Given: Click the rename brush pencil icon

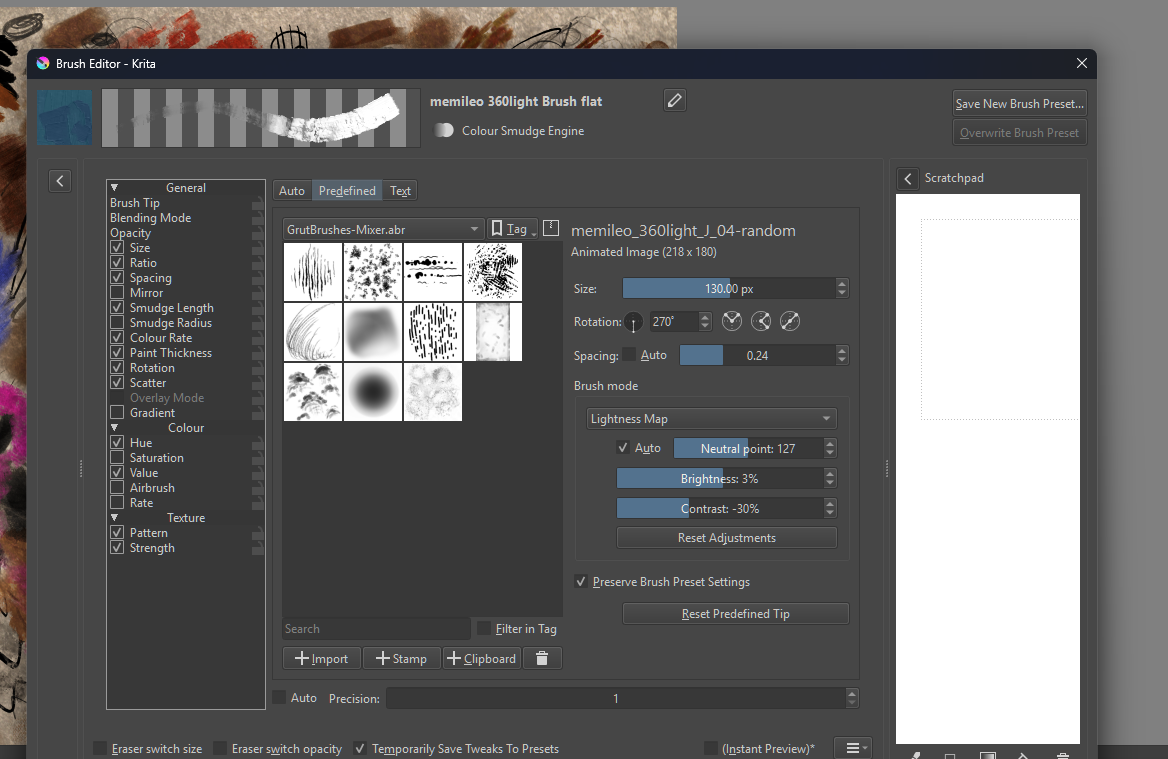Looking at the screenshot, I should click(x=675, y=100).
